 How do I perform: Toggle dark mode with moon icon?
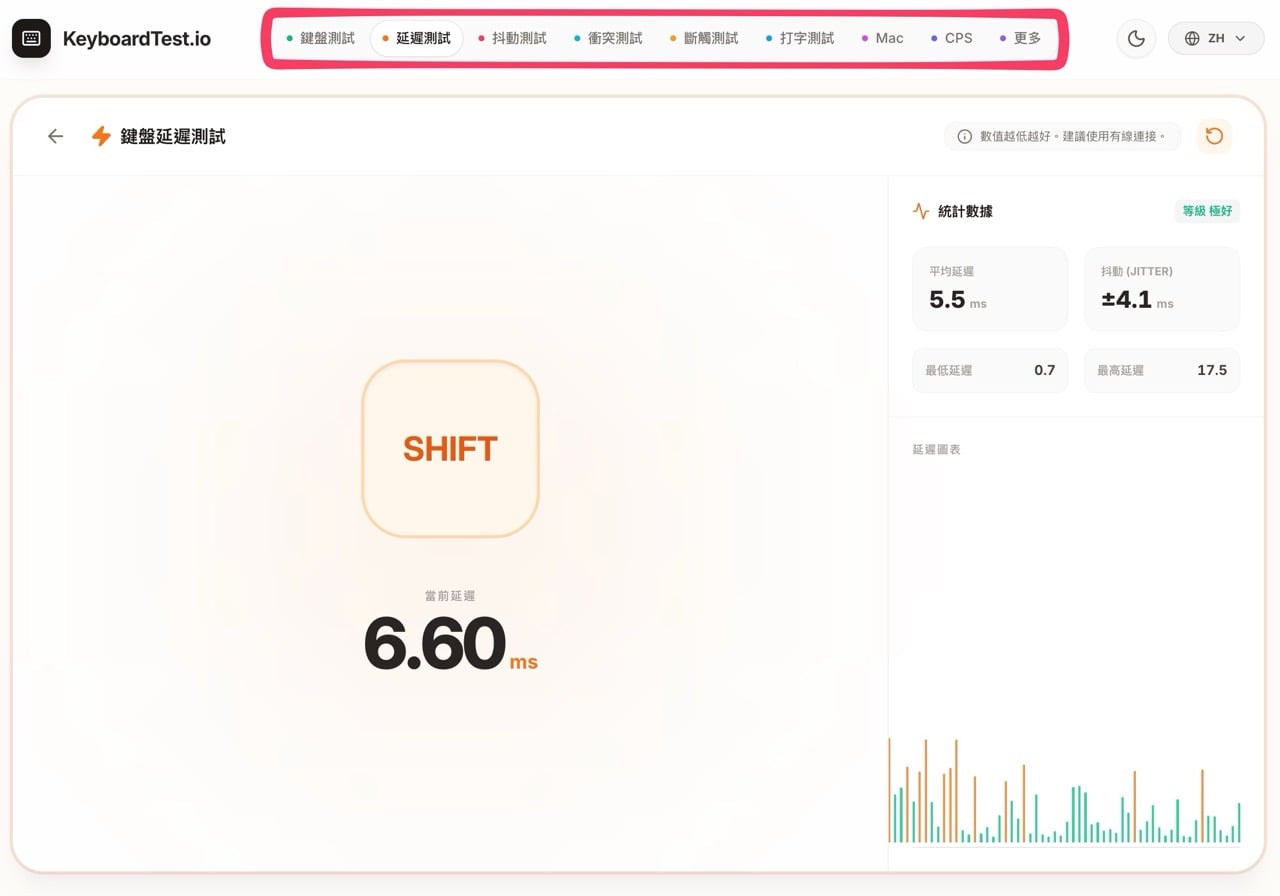[x=1136, y=39]
